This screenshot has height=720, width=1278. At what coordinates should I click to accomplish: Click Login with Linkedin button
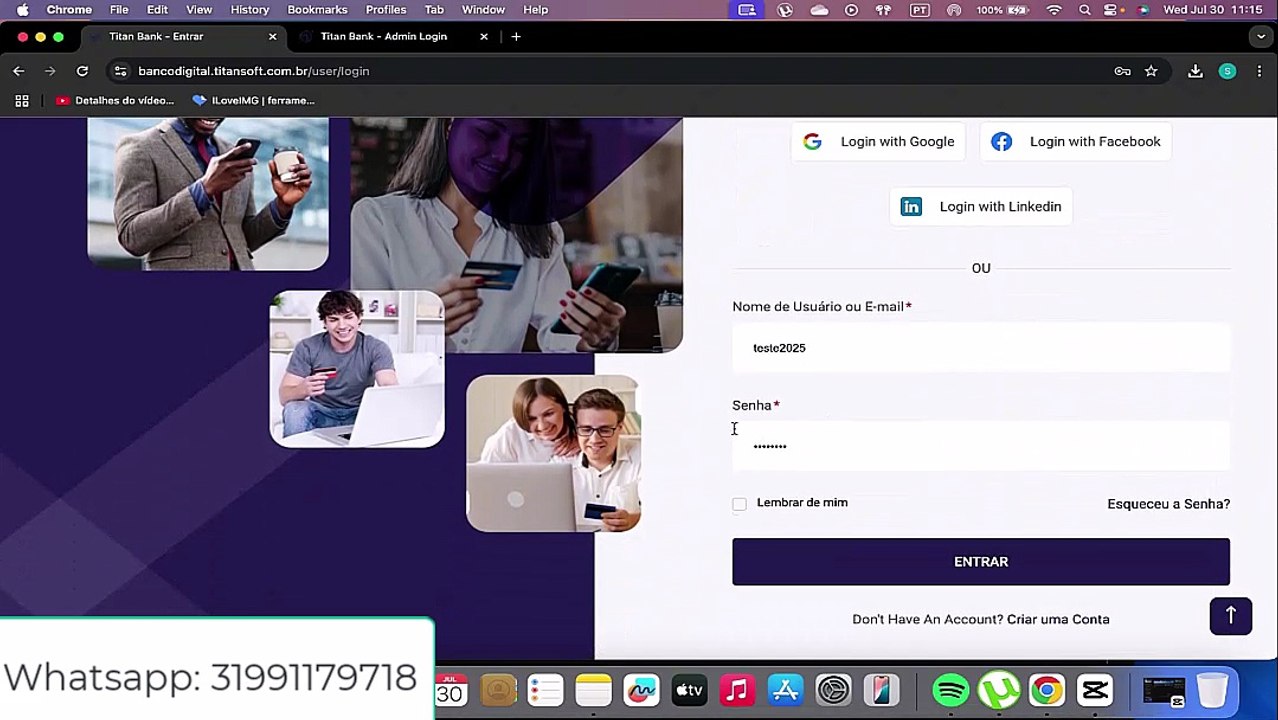tap(981, 207)
